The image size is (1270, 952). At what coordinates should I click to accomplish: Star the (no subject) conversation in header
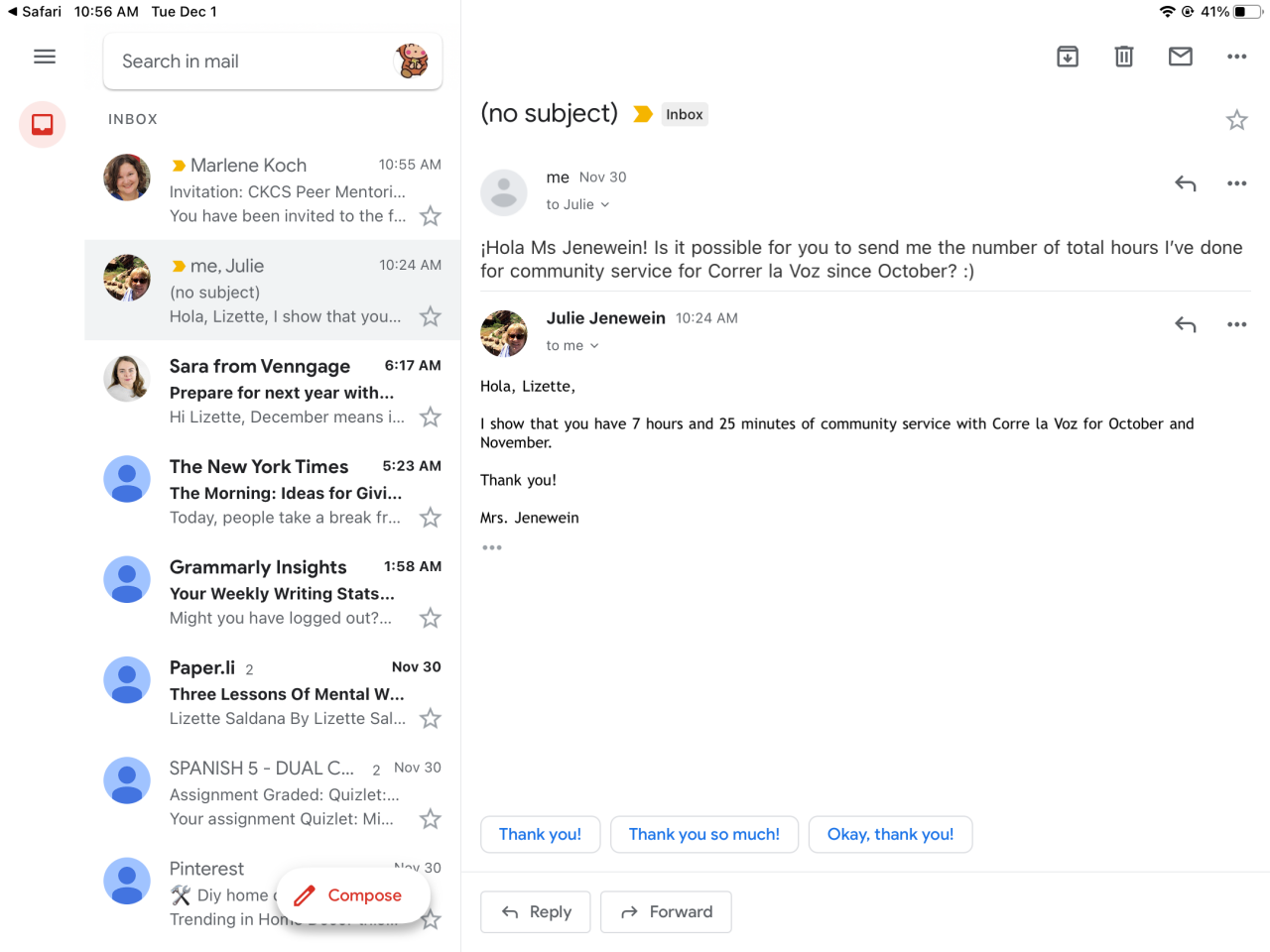tap(1236, 120)
